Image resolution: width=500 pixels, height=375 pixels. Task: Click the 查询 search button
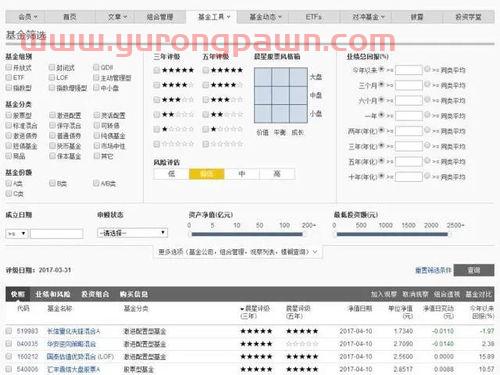coord(474,270)
